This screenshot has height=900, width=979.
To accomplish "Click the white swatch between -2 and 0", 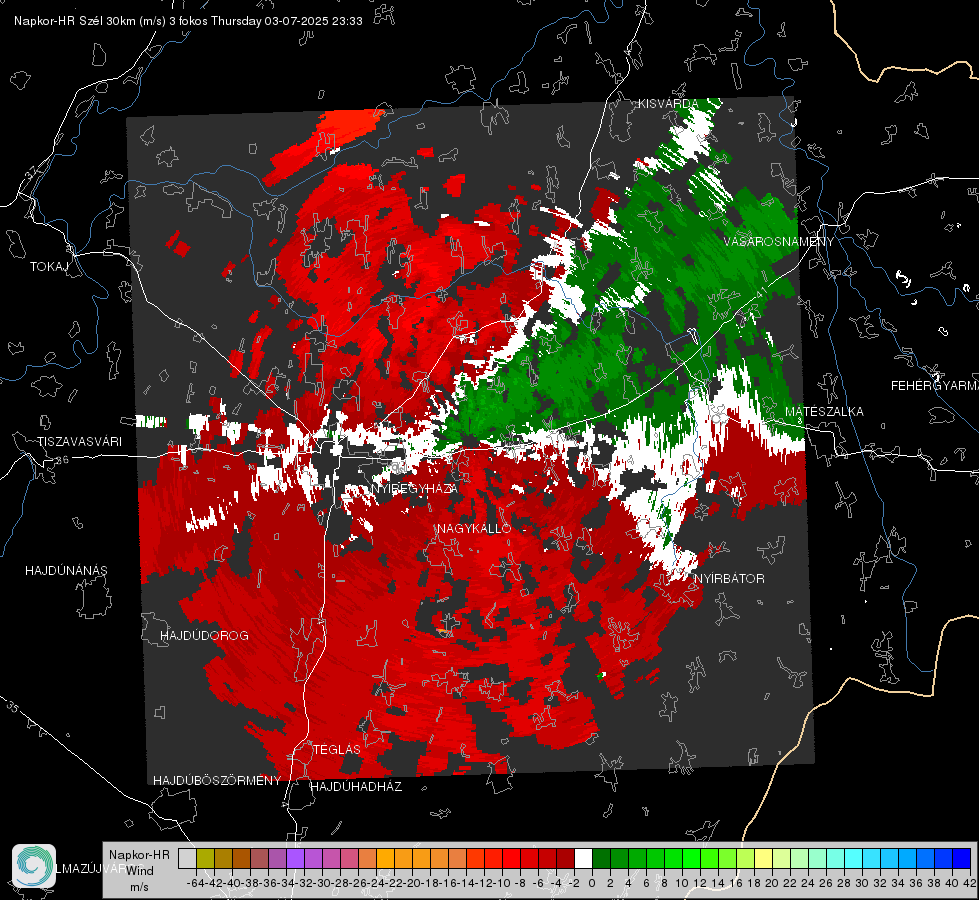I will pos(583,858).
